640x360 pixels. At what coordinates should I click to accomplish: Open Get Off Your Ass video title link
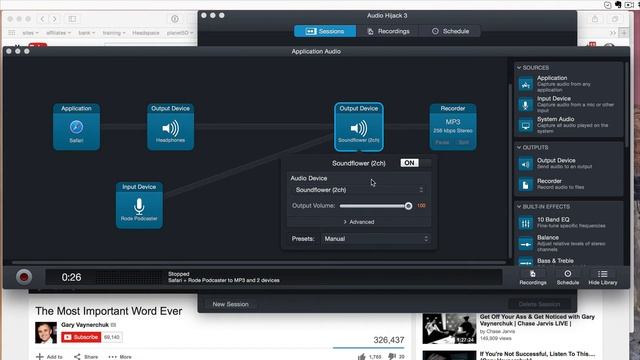(x=537, y=320)
